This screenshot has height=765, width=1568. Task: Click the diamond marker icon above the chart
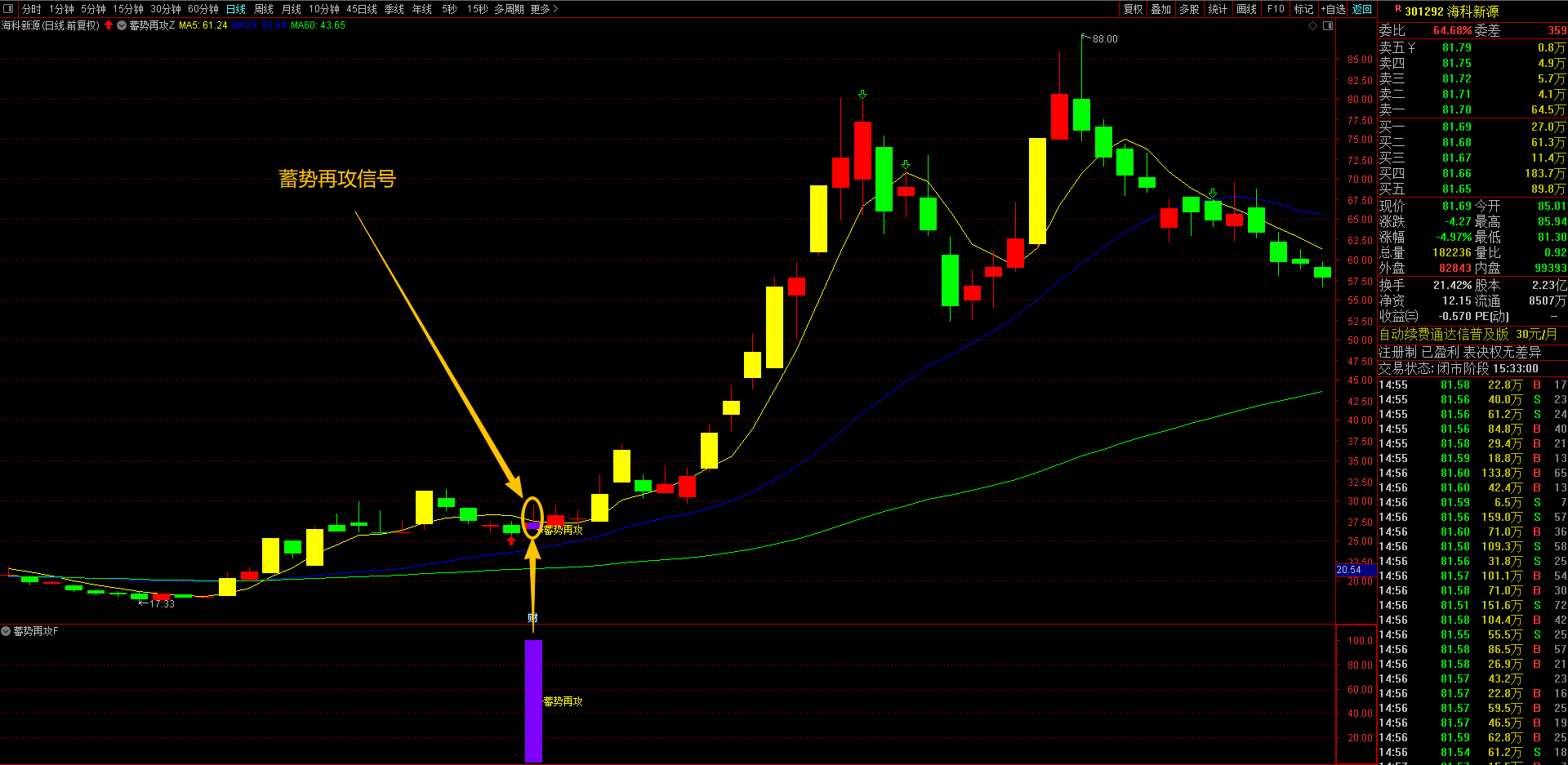(x=1313, y=26)
